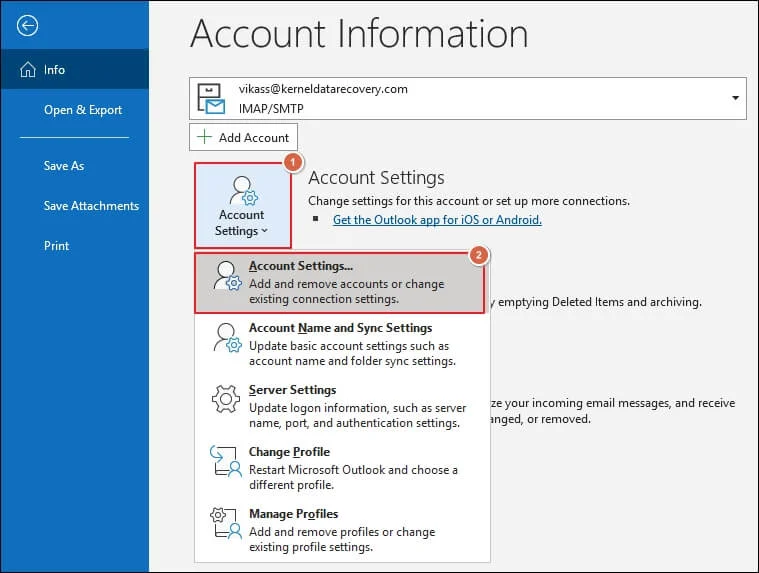Click the Info home icon
This screenshot has height=573, width=759.
pos(28,70)
